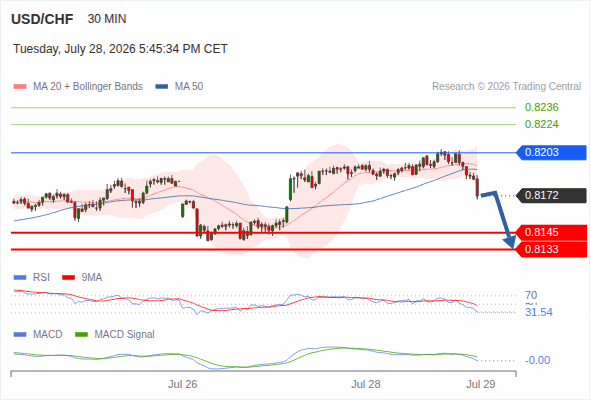Click the Jul 28 time axis label

coord(366,384)
